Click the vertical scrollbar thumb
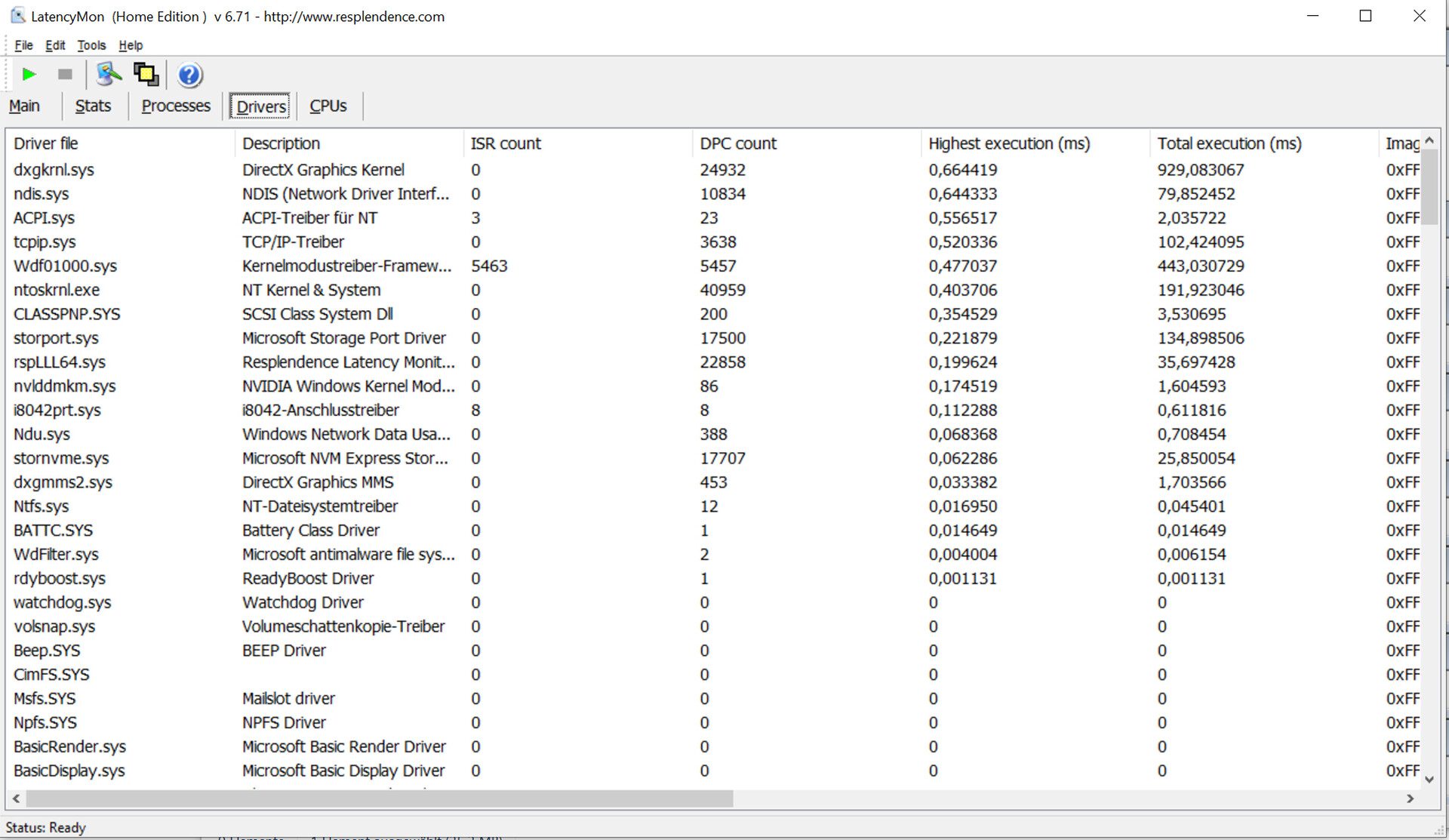The image size is (1449, 840). click(x=1429, y=187)
